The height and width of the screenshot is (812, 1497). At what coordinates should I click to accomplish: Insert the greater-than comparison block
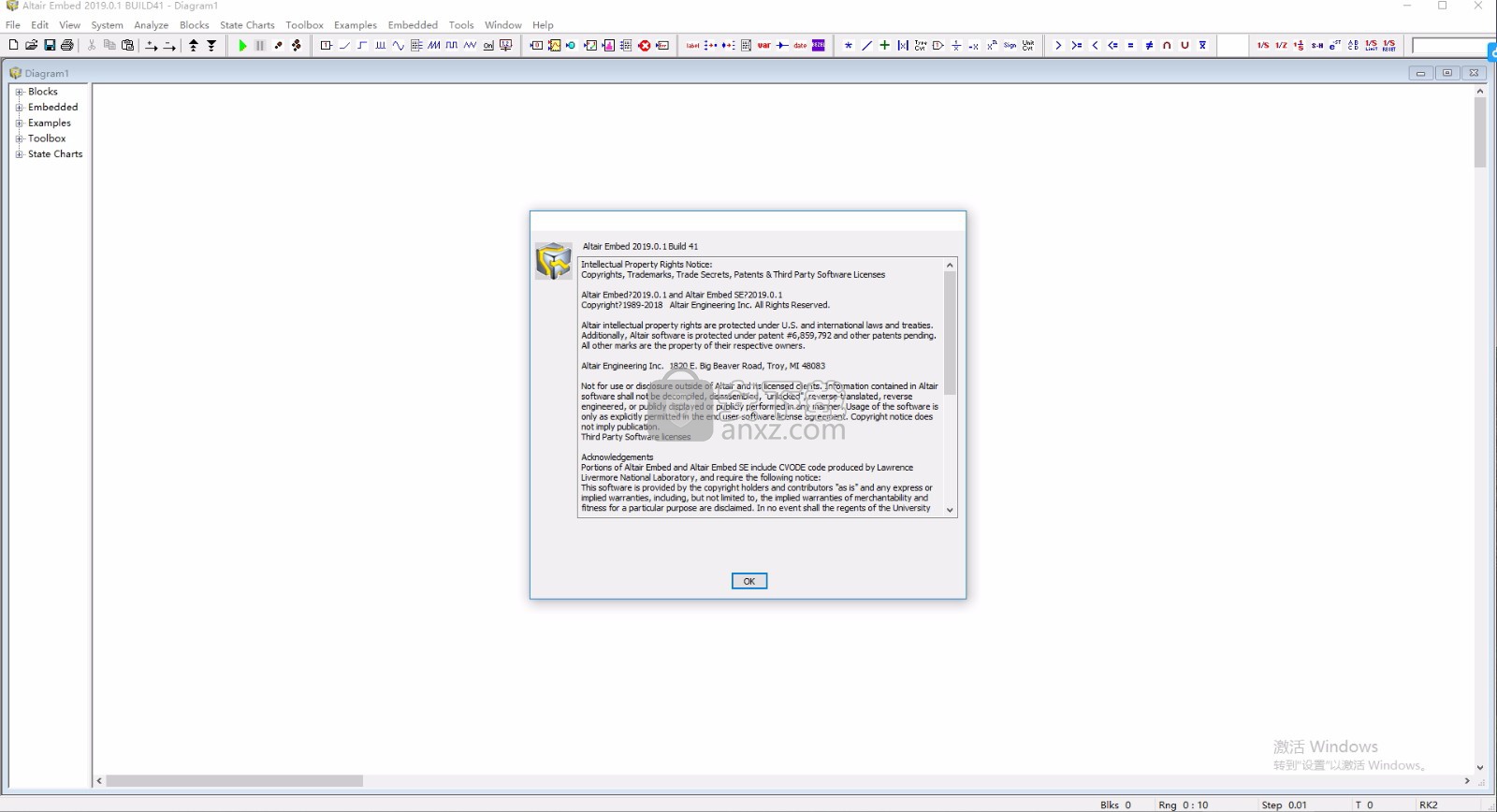1058,45
